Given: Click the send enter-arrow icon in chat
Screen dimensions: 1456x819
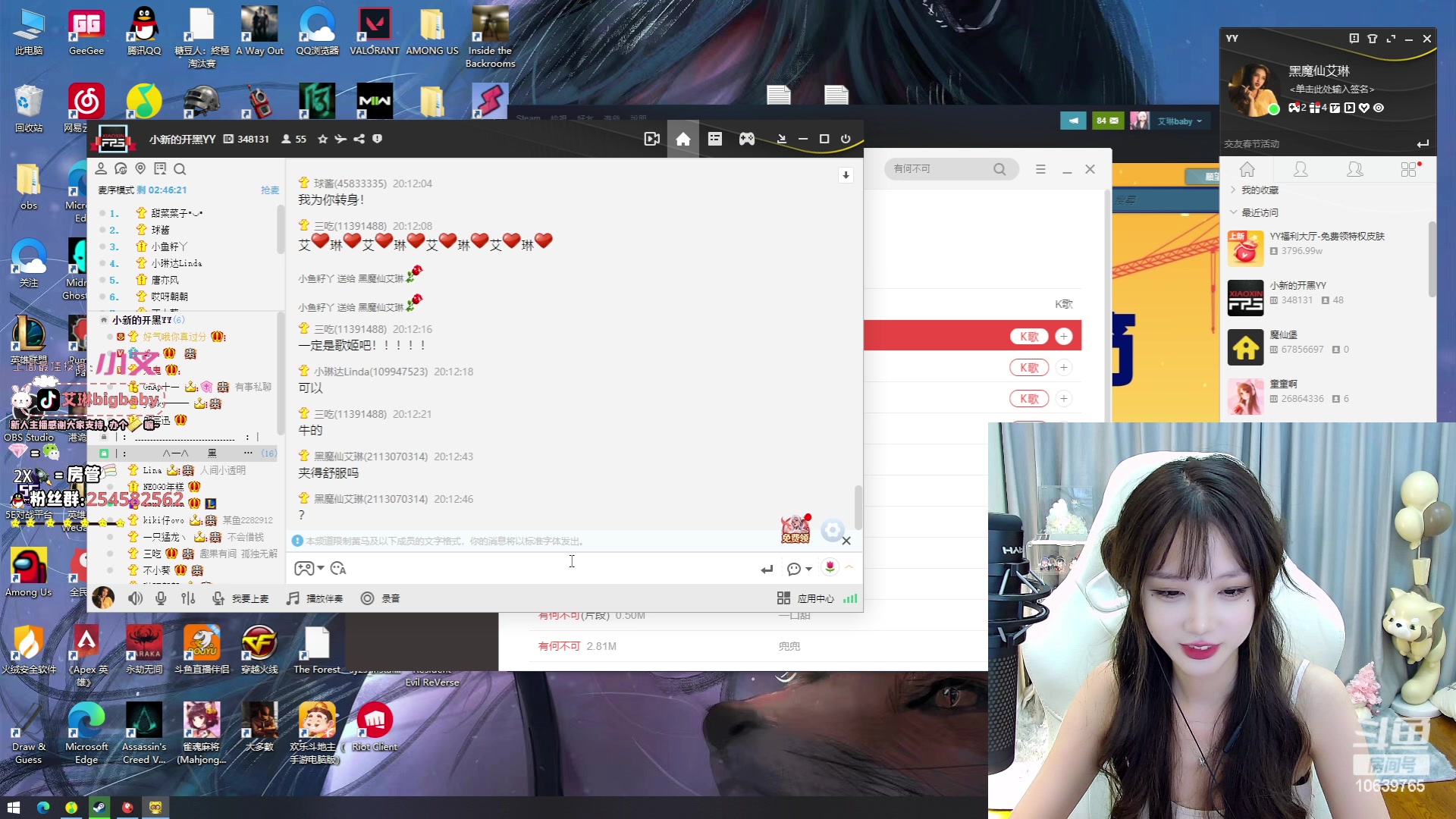Looking at the screenshot, I should pyautogui.click(x=767, y=569).
